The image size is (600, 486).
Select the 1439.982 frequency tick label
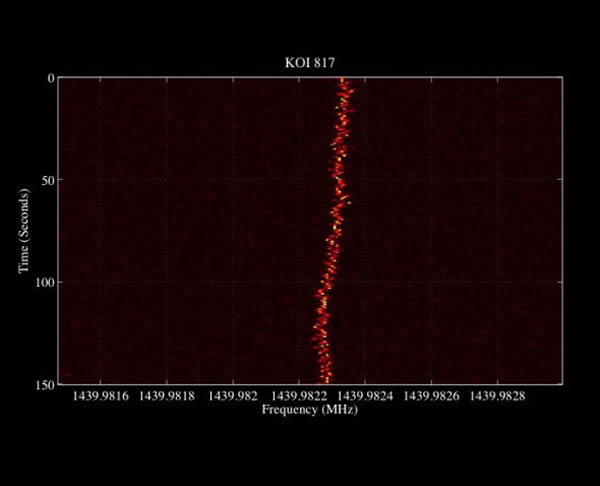(234, 397)
